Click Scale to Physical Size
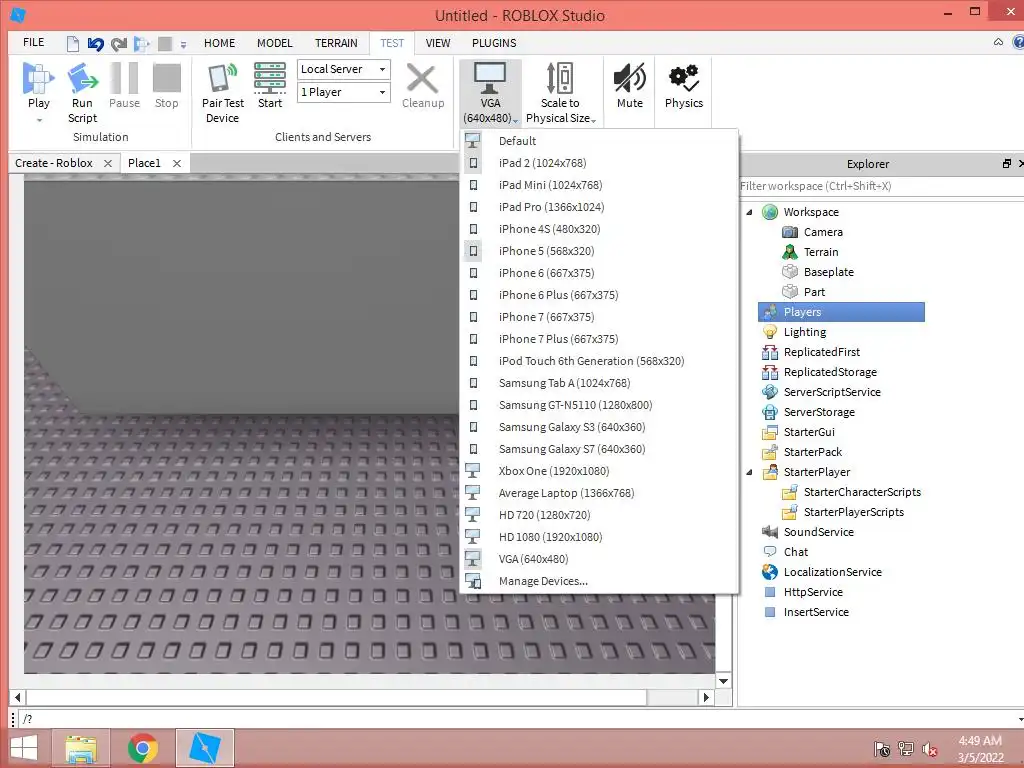The width and height of the screenshot is (1024, 768). pyautogui.click(x=560, y=92)
